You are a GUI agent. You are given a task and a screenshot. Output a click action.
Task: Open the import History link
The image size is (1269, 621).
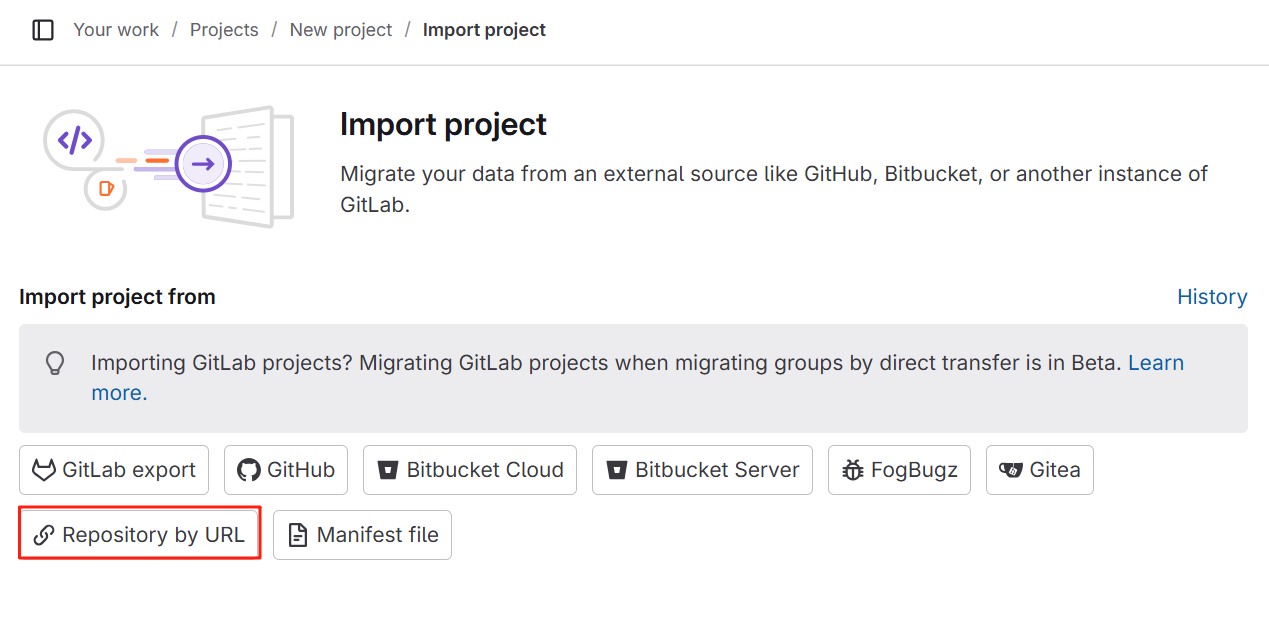click(1212, 297)
